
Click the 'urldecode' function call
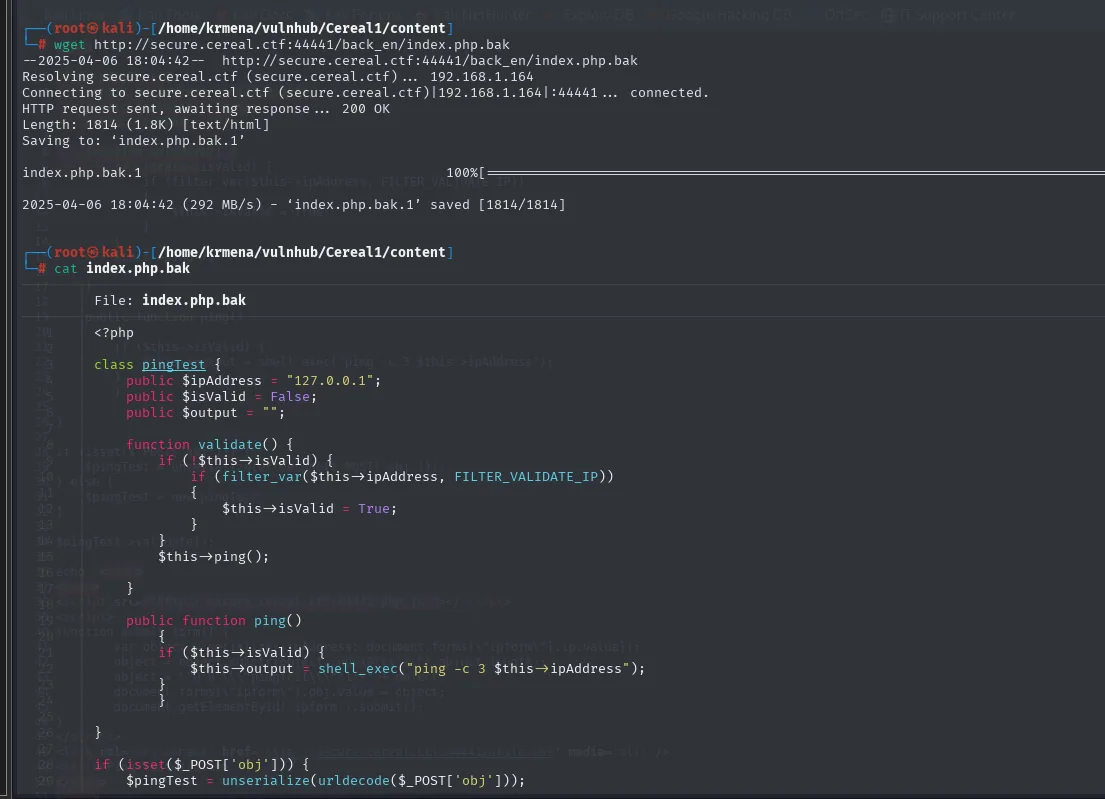(x=354, y=781)
